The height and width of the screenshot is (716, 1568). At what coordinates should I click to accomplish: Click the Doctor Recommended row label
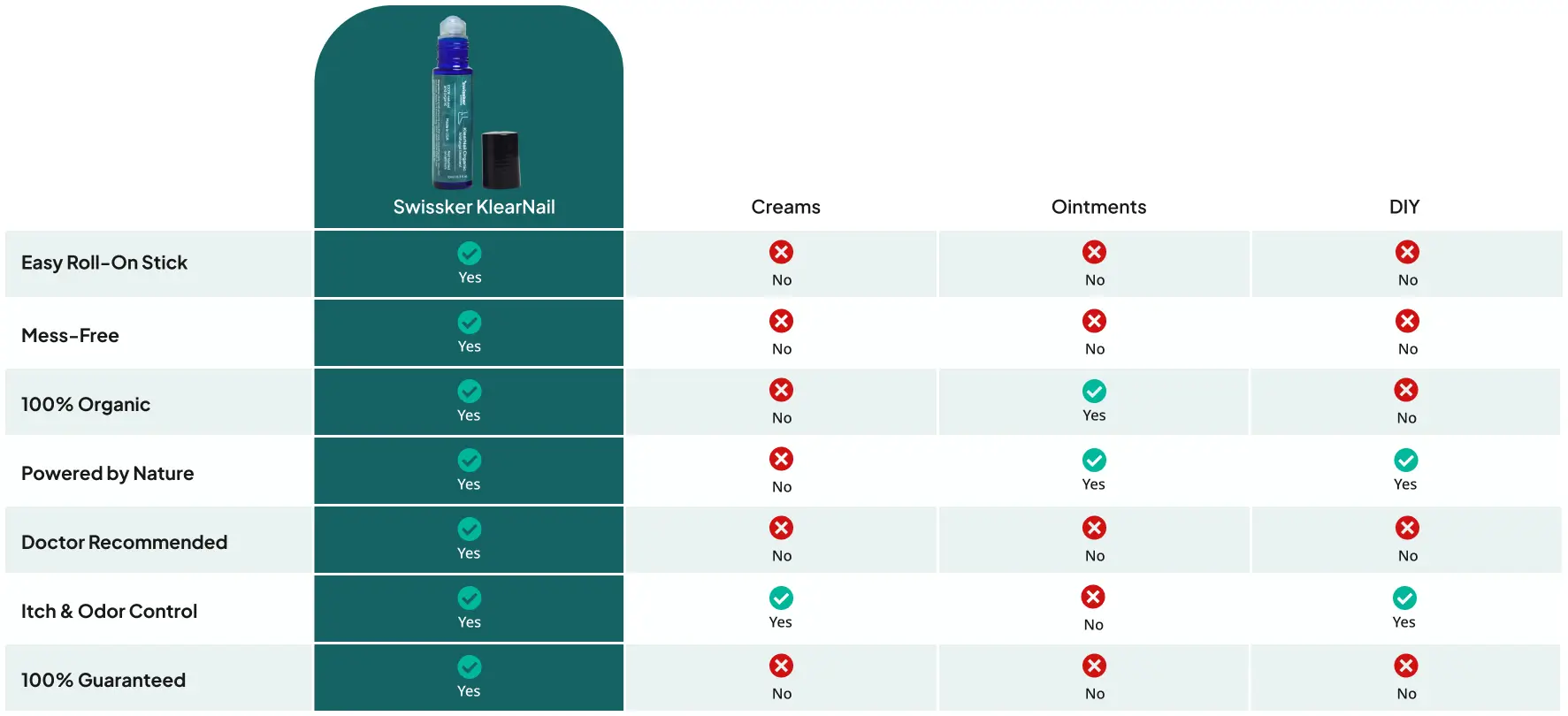(x=125, y=542)
